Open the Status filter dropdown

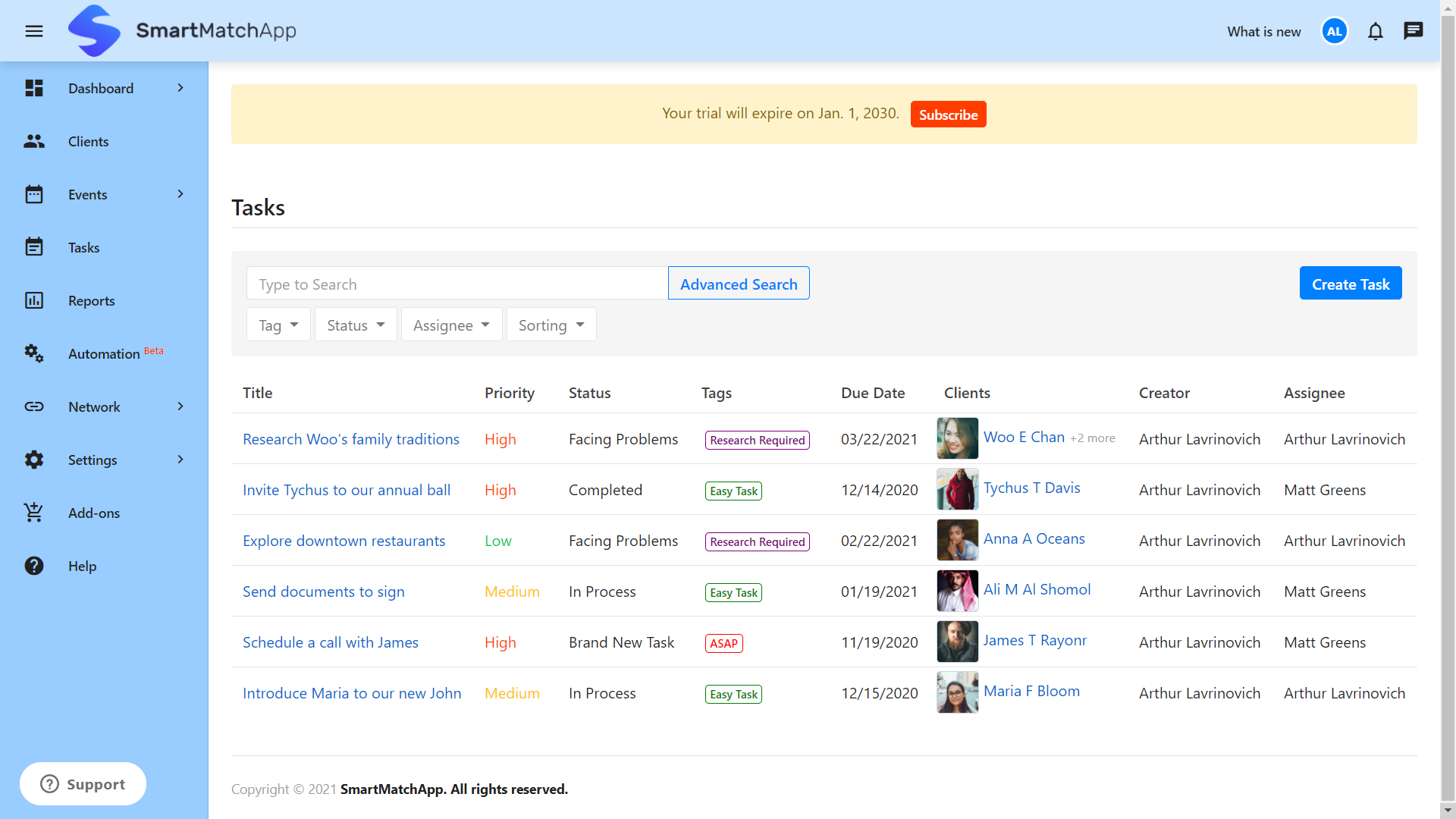356,325
